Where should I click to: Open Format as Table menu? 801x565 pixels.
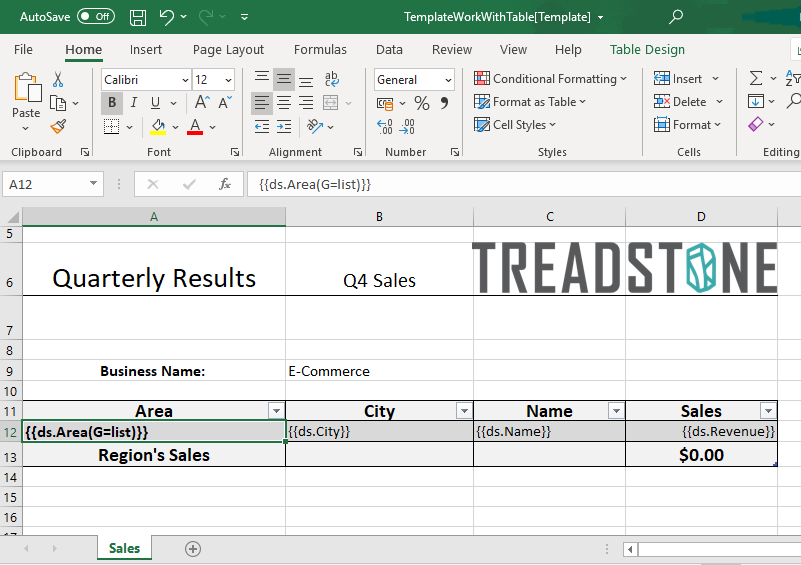click(x=530, y=102)
